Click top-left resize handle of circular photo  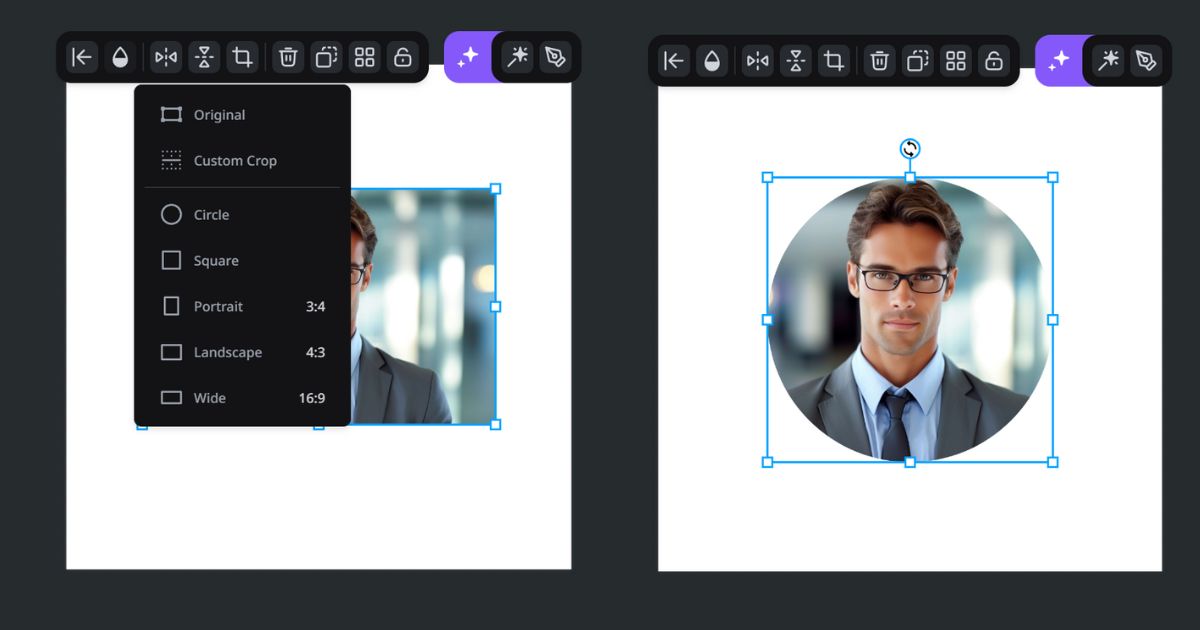[768, 177]
